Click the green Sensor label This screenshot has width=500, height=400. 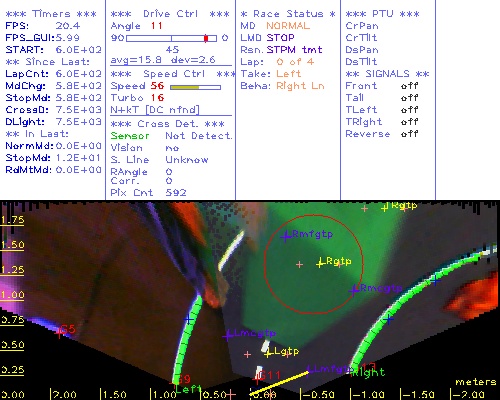130,136
